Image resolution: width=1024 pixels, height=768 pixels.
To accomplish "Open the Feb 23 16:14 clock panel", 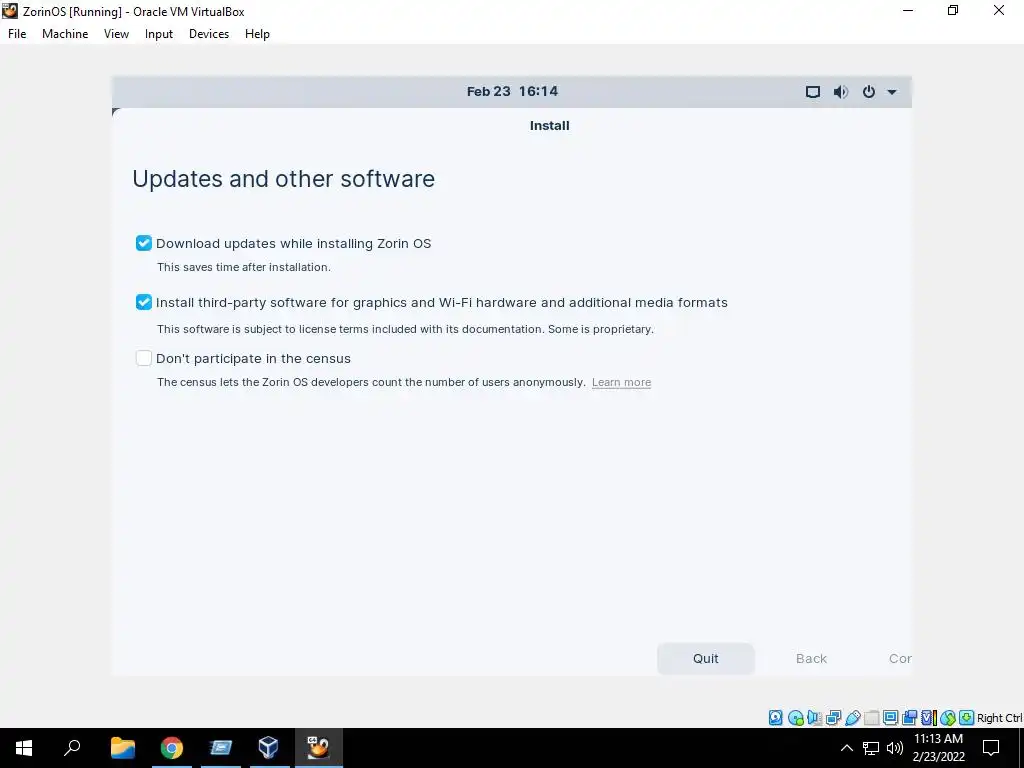I will click(512, 91).
